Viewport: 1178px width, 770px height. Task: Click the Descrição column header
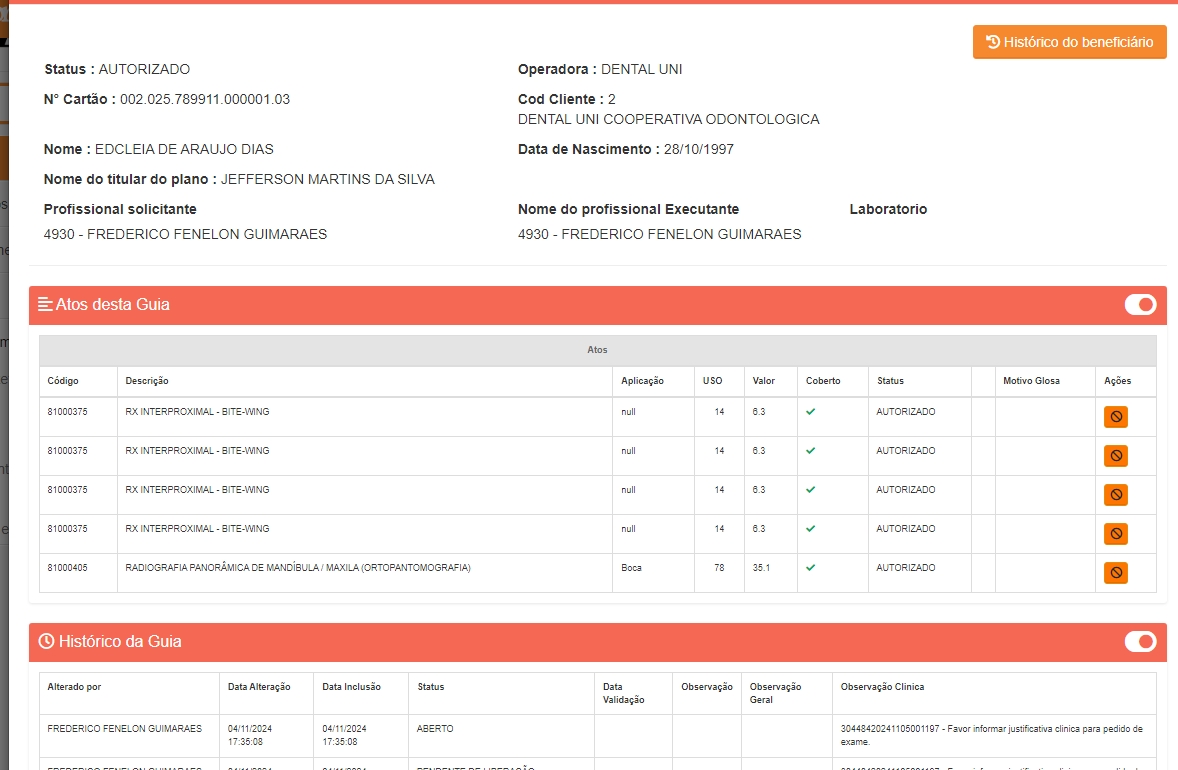tap(147, 381)
